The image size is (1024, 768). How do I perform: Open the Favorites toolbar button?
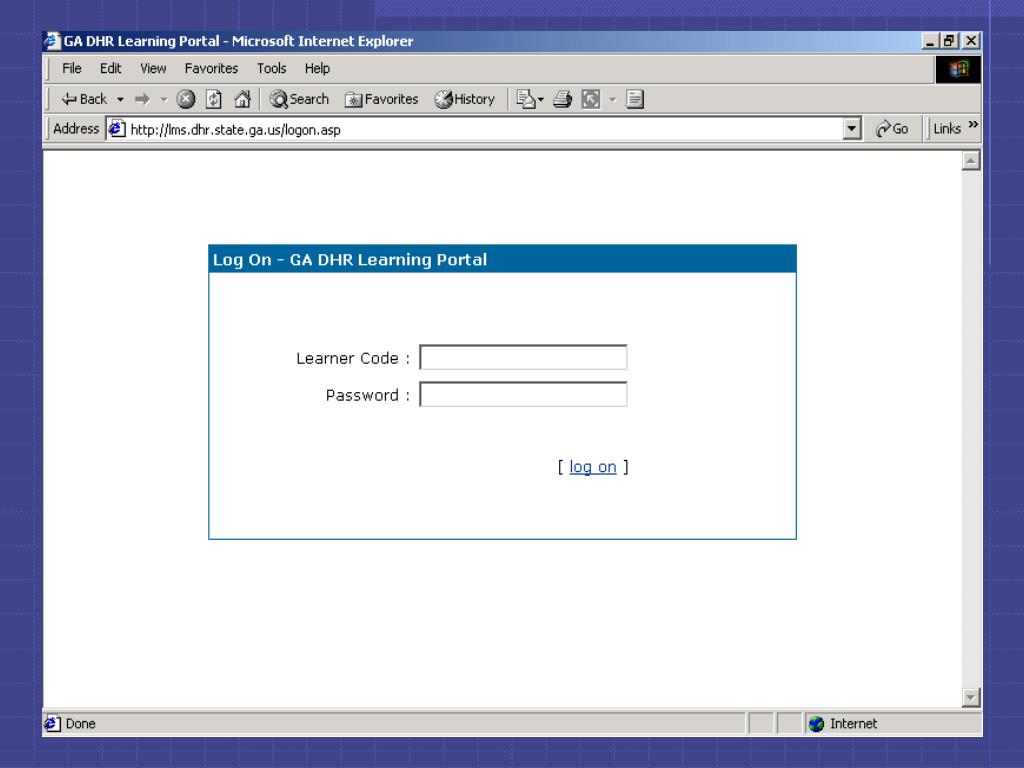point(382,99)
